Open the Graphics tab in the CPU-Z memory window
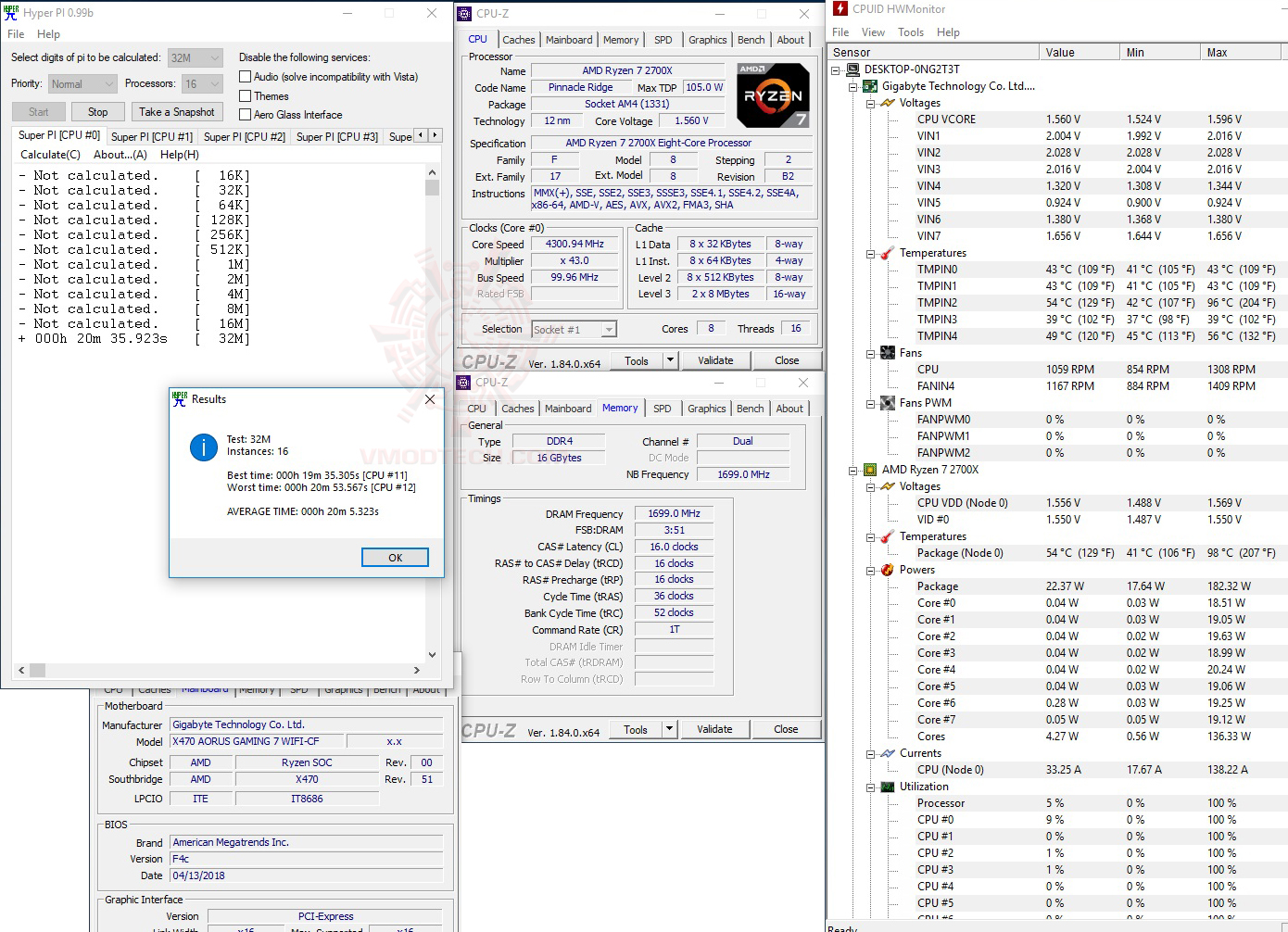Screen dimensions: 1288x932 click(x=707, y=409)
